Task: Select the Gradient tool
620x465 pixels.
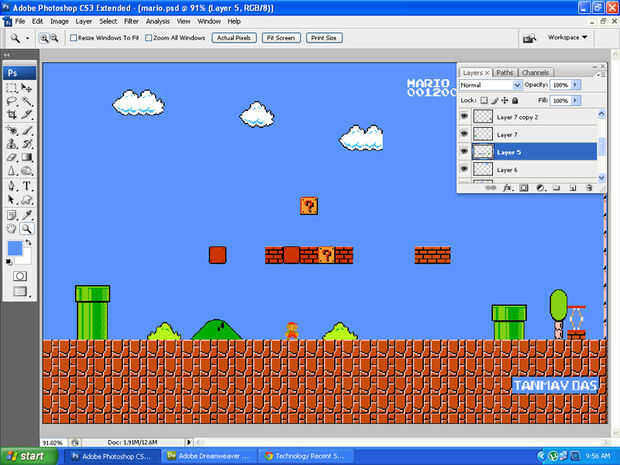Action: coord(27,157)
